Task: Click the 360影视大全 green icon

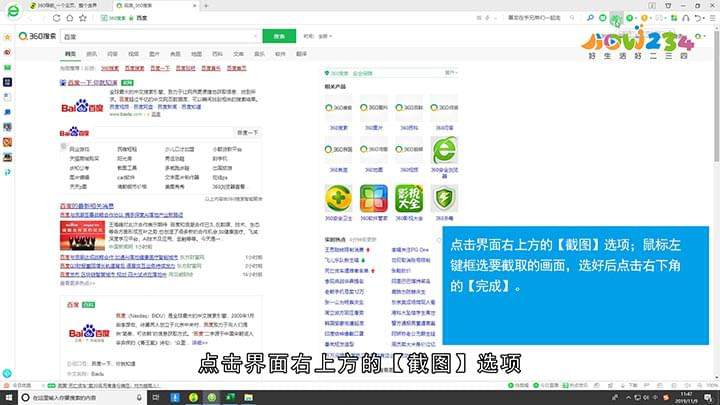Action: pos(409,198)
